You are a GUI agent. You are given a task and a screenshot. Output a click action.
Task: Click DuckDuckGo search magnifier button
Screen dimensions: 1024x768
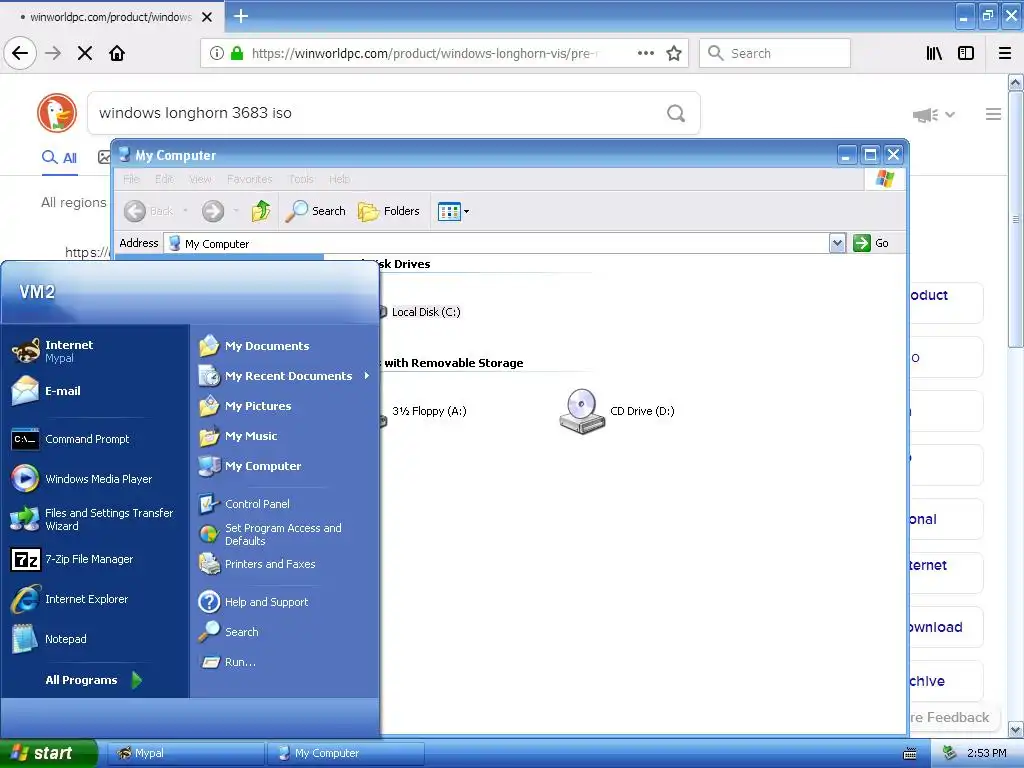coord(676,113)
